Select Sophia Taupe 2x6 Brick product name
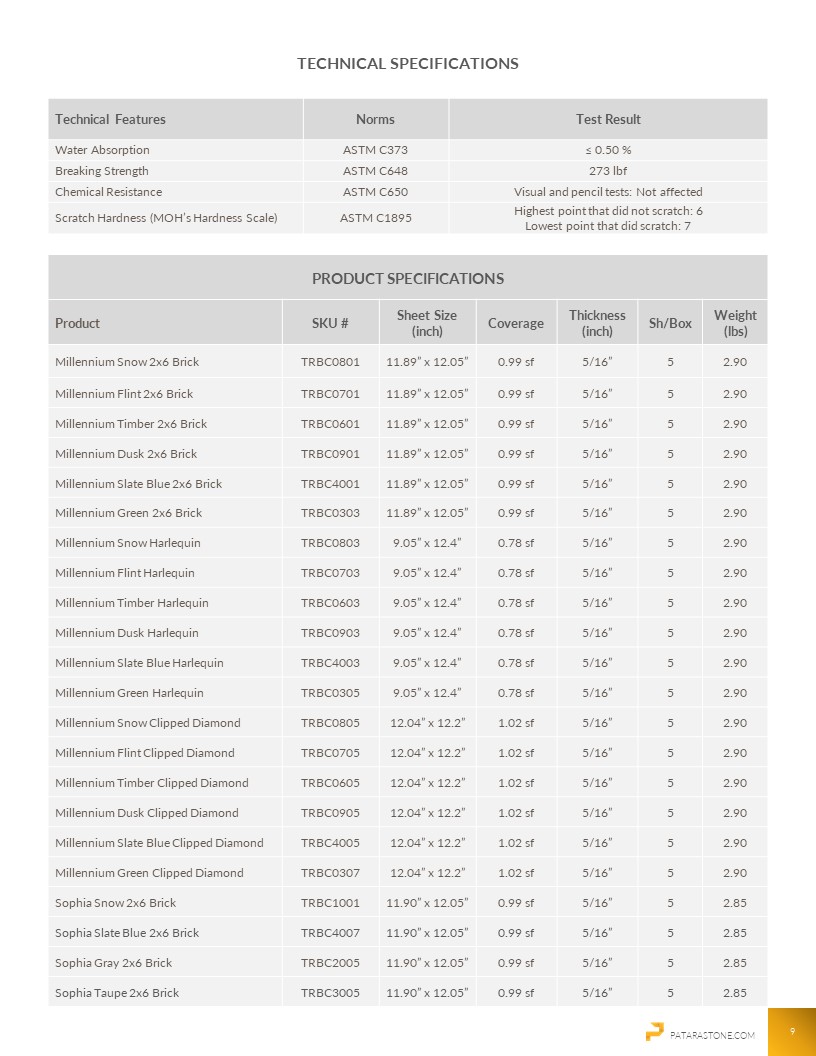This screenshot has height=1056, width=816. point(117,993)
